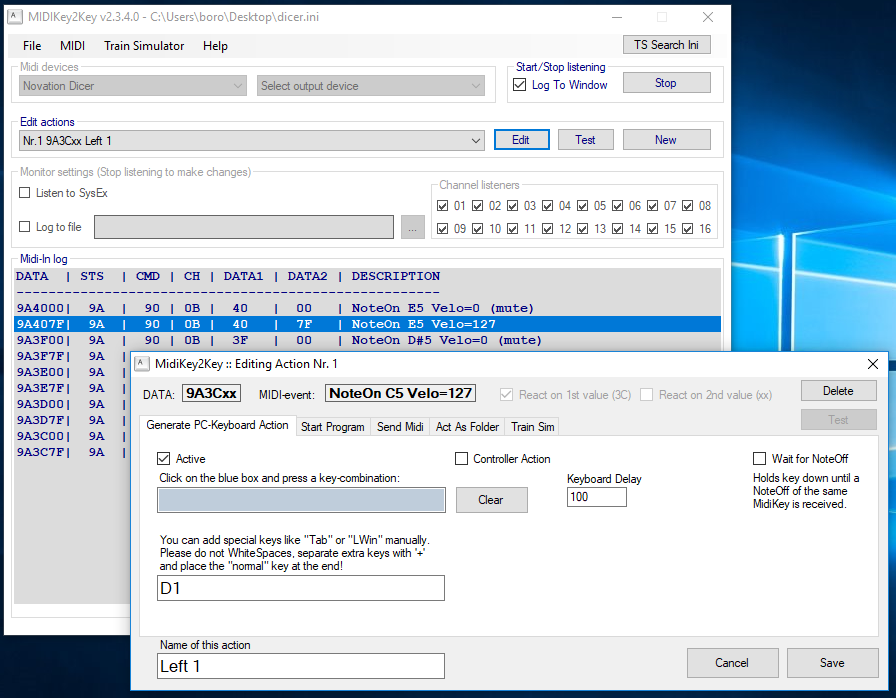Toggle channel listener 12 checkbox
This screenshot has width=896, height=698.
547,228
